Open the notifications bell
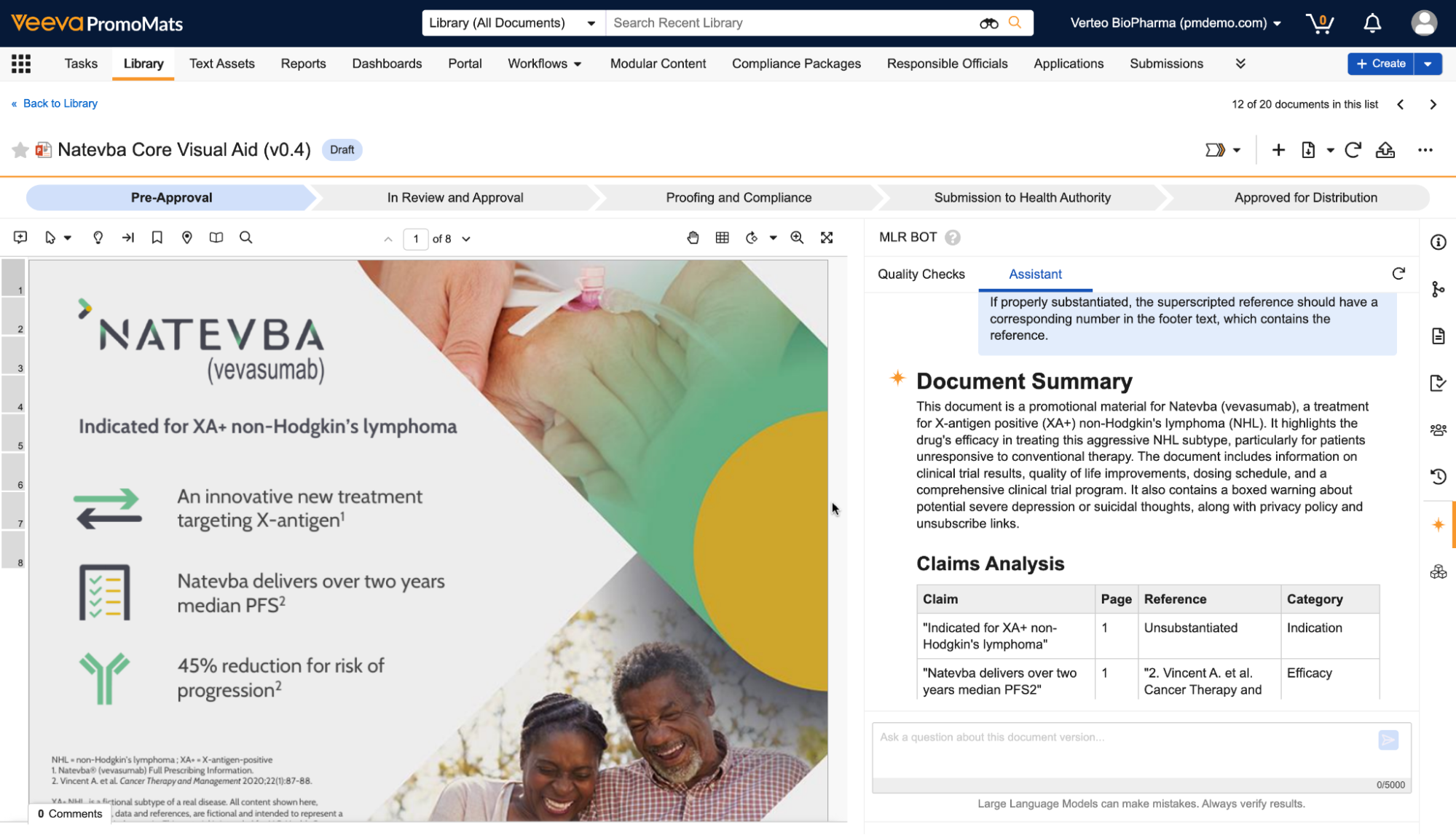This screenshot has height=835, width=1456. (x=1372, y=23)
